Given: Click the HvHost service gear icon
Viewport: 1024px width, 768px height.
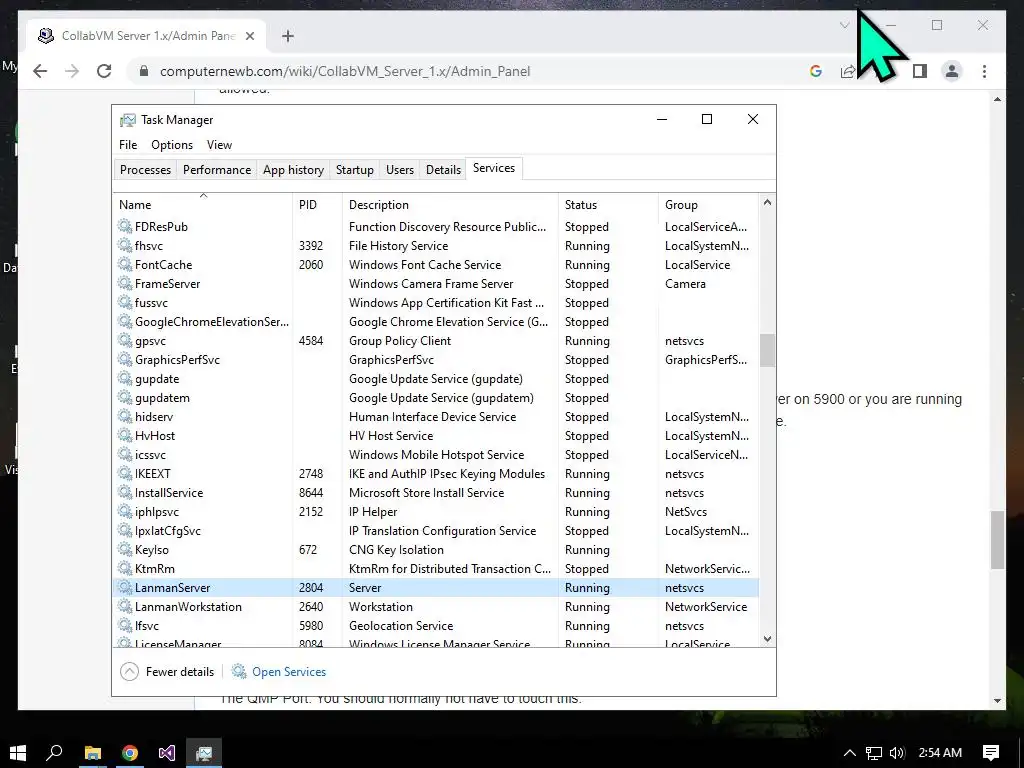Looking at the screenshot, I should coord(125,435).
